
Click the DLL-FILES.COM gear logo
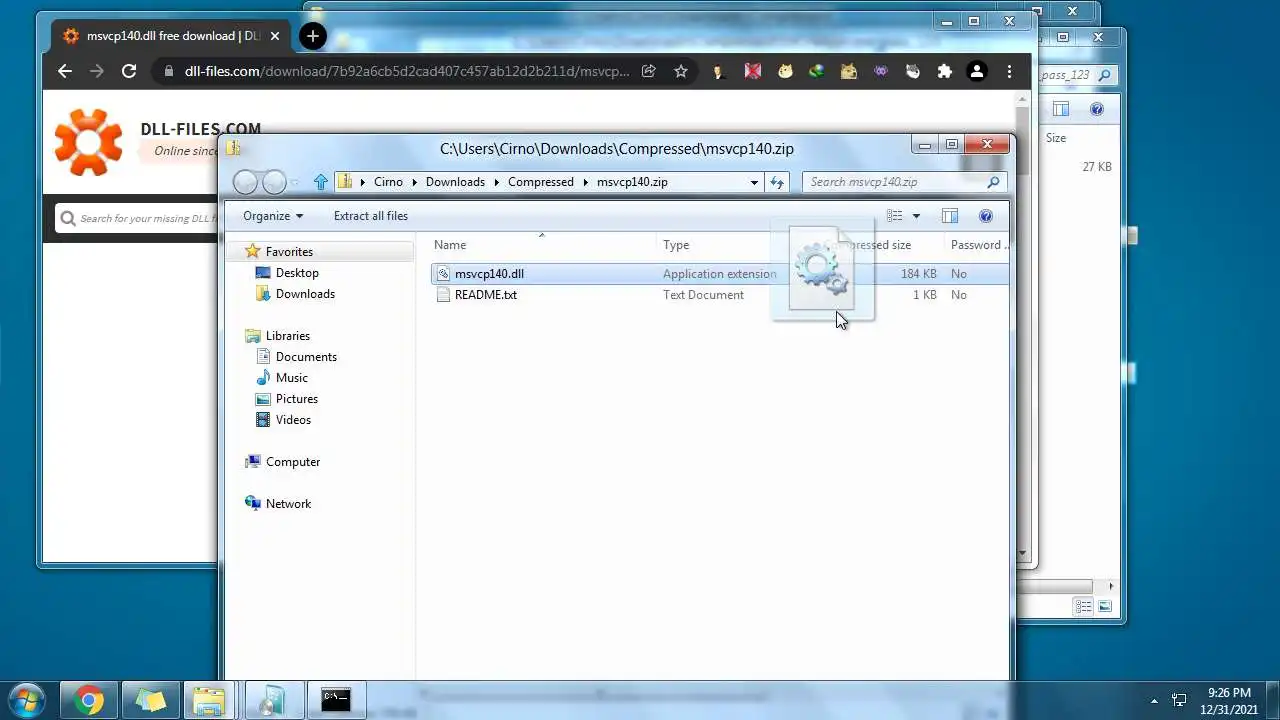pyautogui.click(x=88, y=142)
